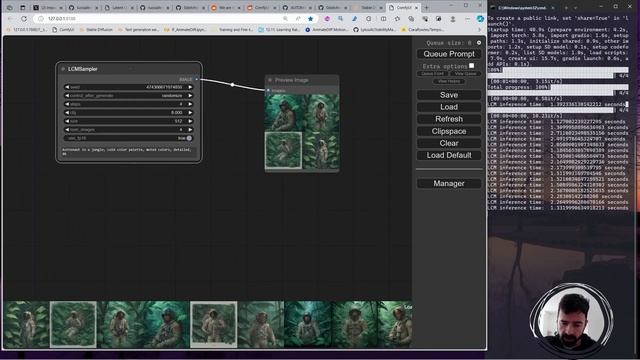Select the white-bordered image in Preview Image node
The height and width of the screenshot is (360, 640).
283,150
